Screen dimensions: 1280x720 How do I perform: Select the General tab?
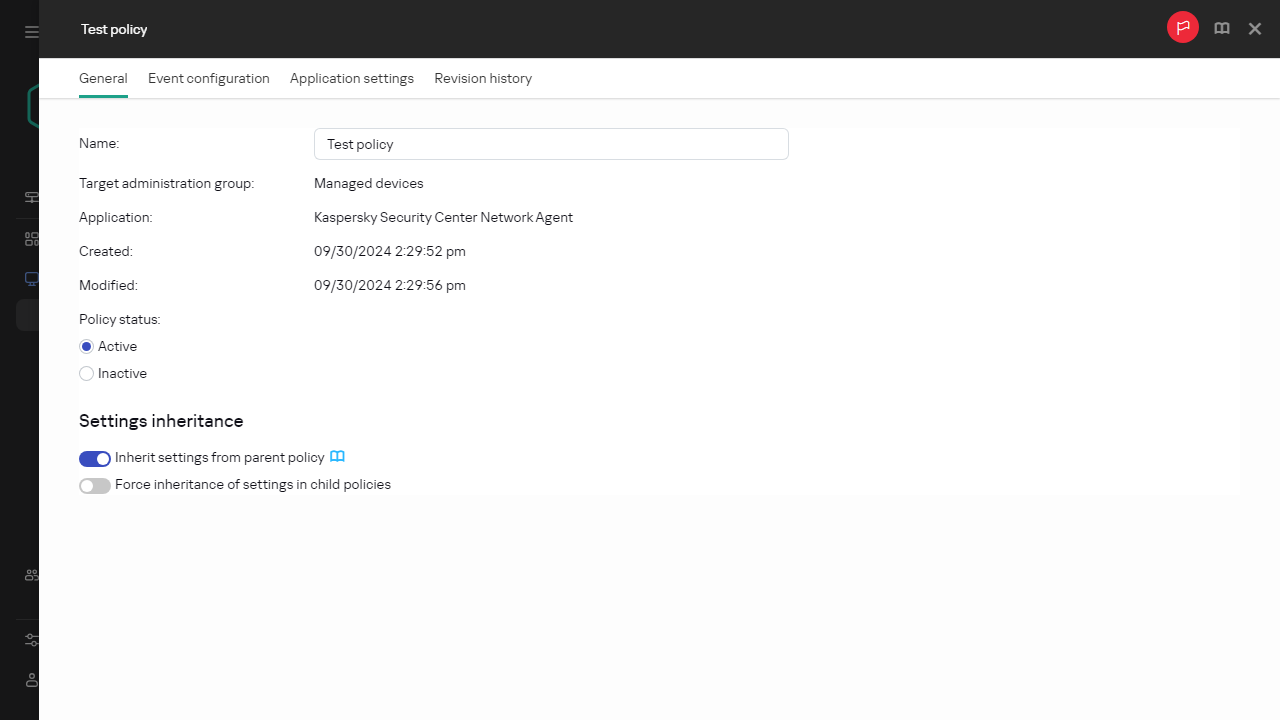[103, 78]
